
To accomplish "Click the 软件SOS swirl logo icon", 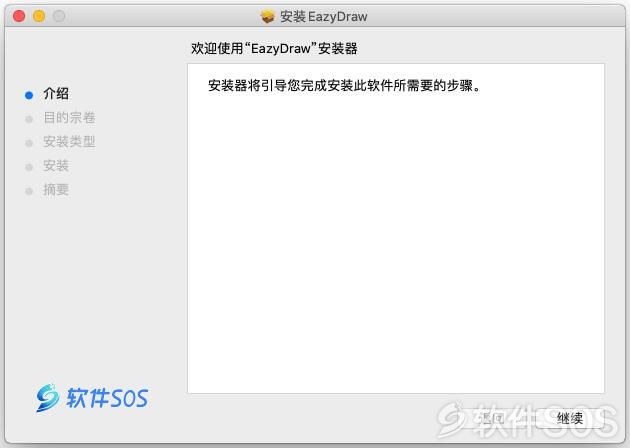I will (x=47, y=398).
